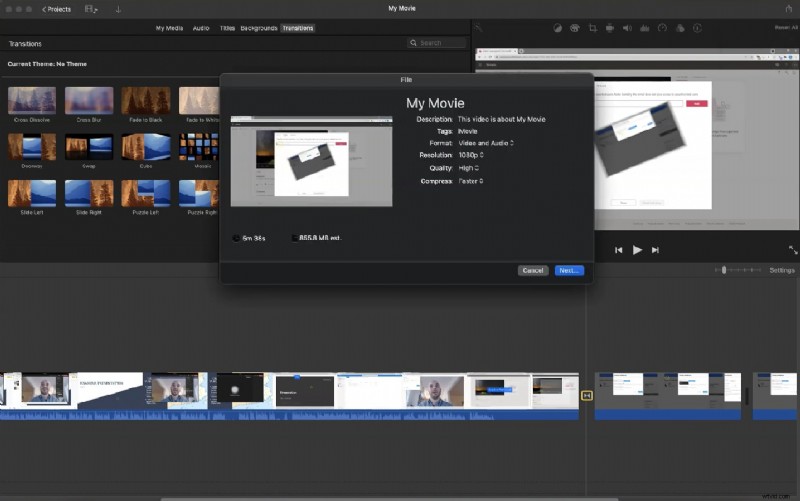Open the color balance tool
Viewport: 800px width, 501px height.
(558, 28)
